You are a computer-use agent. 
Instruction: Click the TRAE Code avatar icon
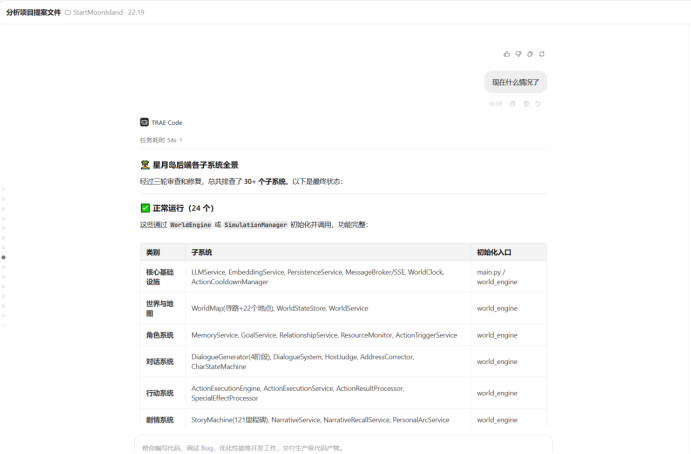tap(144, 122)
